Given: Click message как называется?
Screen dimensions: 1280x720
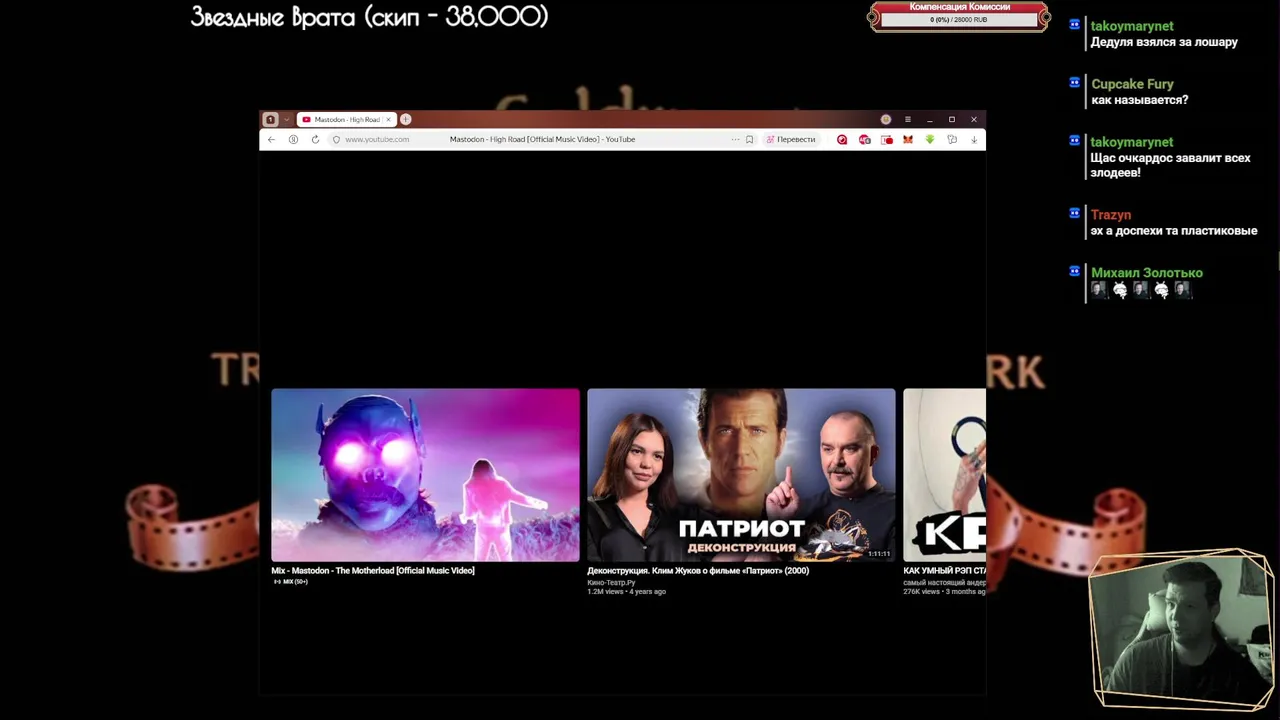Looking at the screenshot, I should tap(1139, 100).
